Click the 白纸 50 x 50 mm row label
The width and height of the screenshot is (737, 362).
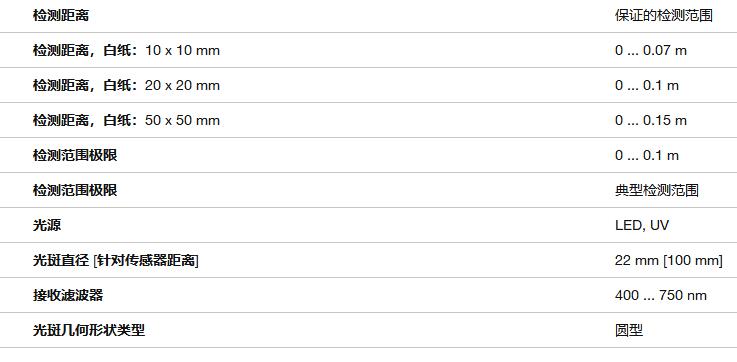pyautogui.click(x=126, y=120)
